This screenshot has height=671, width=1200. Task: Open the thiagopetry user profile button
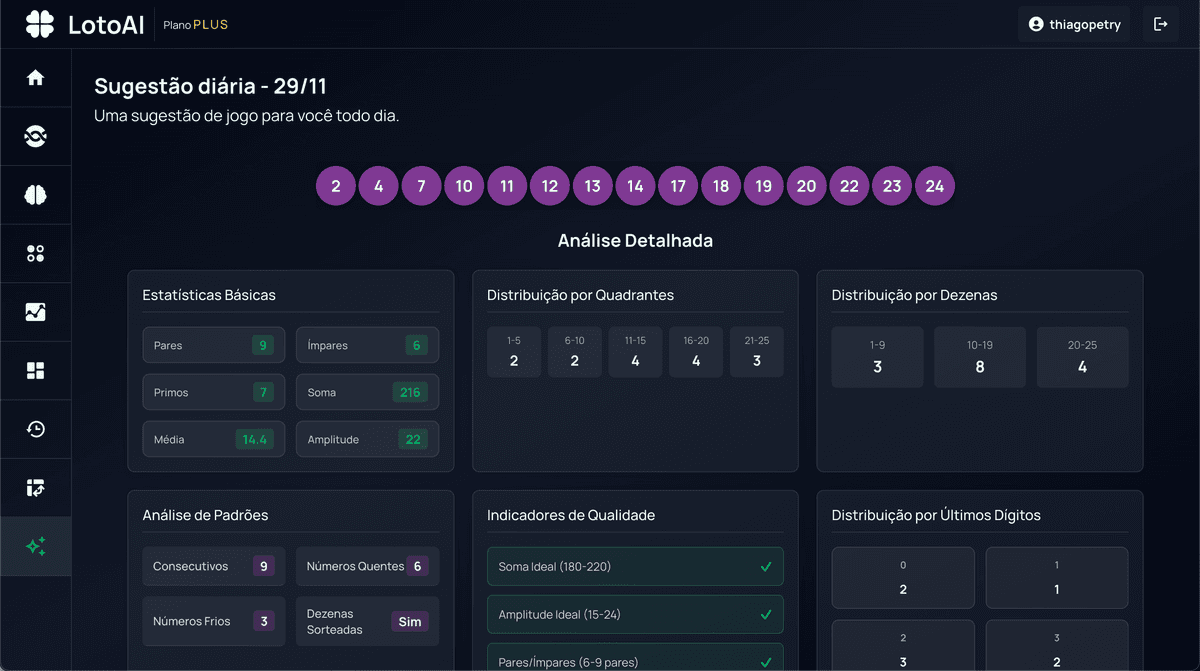pyautogui.click(x=1074, y=24)
